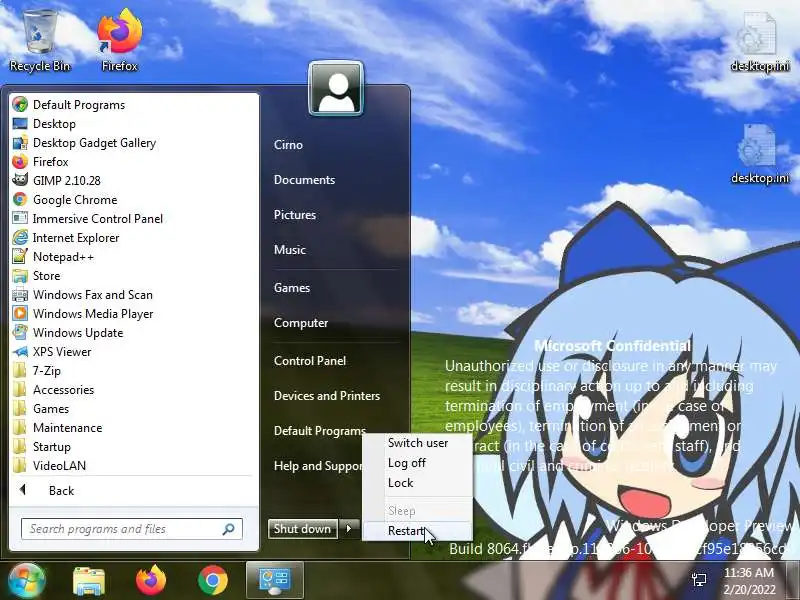Viewport: 800px width, 600px height.
Task: Click the Shut down button
Action: [303, 529]
